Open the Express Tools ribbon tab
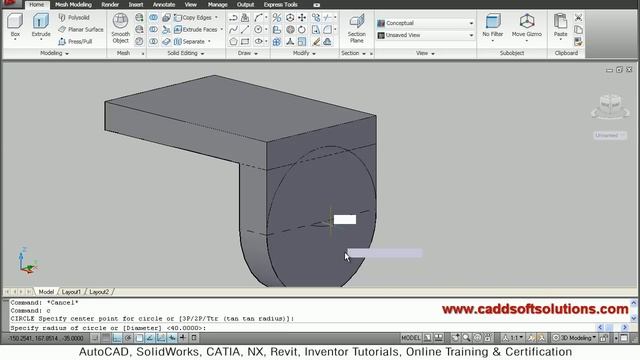Viewport: 640px width, 360px height. pos(280,4)
